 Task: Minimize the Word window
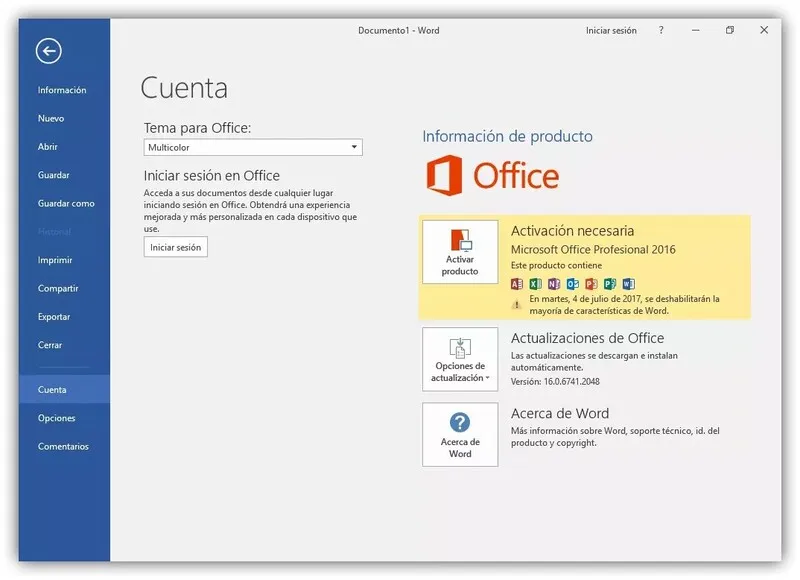coord(695,30)
